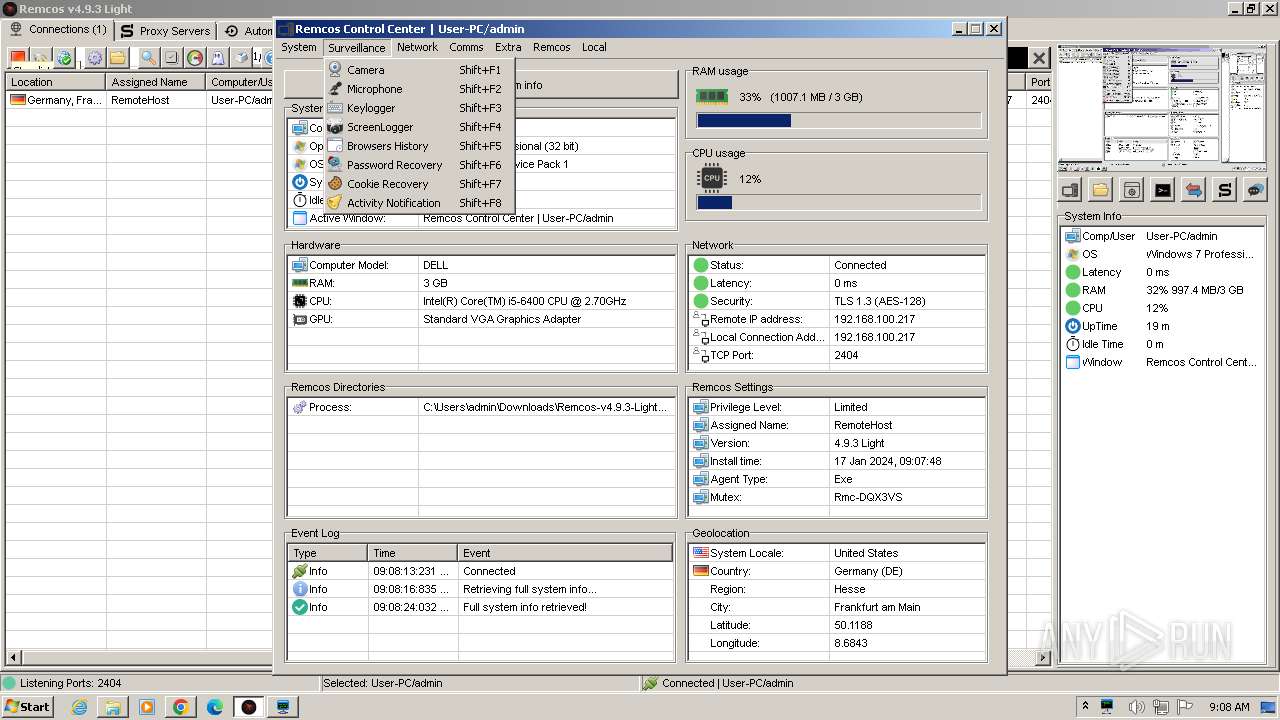Click the speed gauge toolbar icon
The width and height of the screenshot is (1280, 720).
click(195, 58)
